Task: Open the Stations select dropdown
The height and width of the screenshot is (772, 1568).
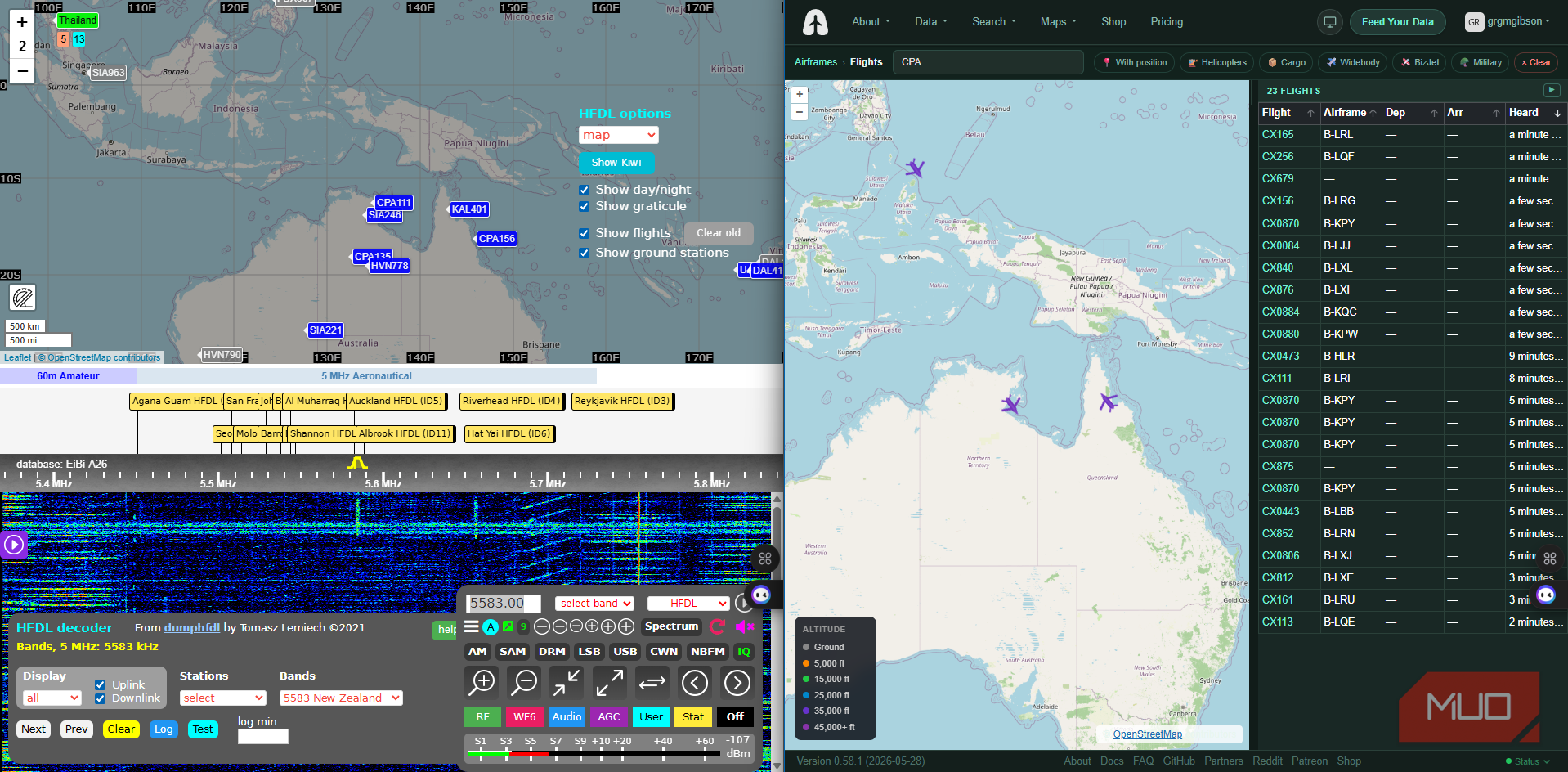Action: pyautogui.click(x=223, y=698)
